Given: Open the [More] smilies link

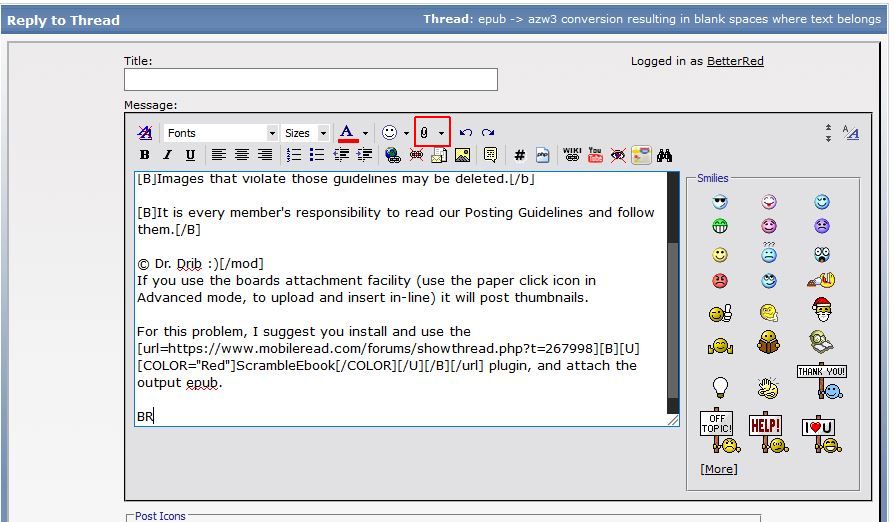Looking at the screenshot, I should 719,469.
